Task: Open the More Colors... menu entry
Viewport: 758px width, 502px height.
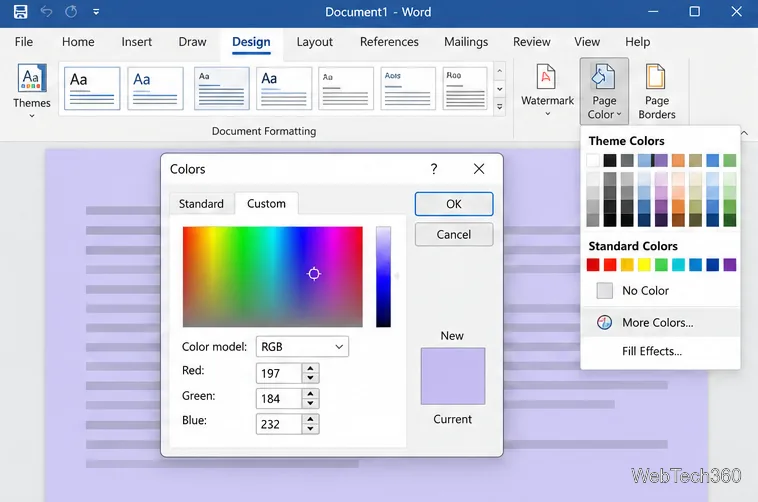Action: [x=660, y=322]
